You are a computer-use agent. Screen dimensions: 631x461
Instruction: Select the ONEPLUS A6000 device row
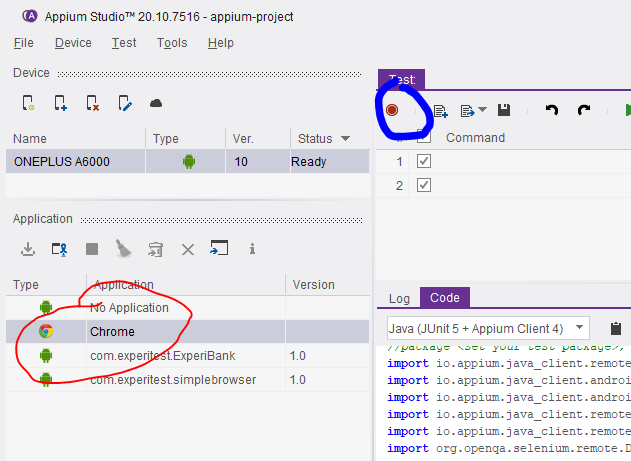pyautogui.click(x=188, y=162)
